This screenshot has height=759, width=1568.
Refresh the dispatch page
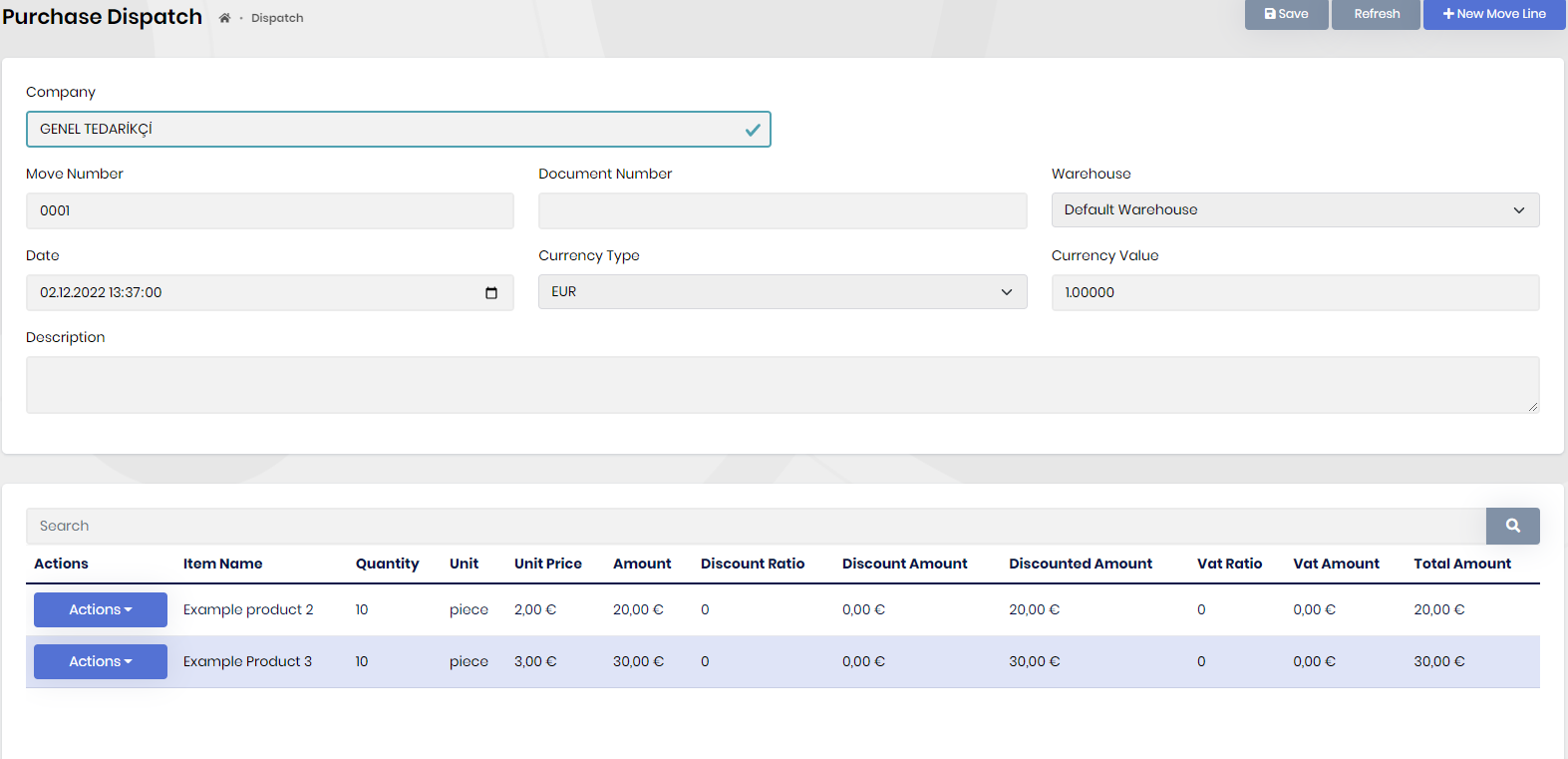[1376, 14]
